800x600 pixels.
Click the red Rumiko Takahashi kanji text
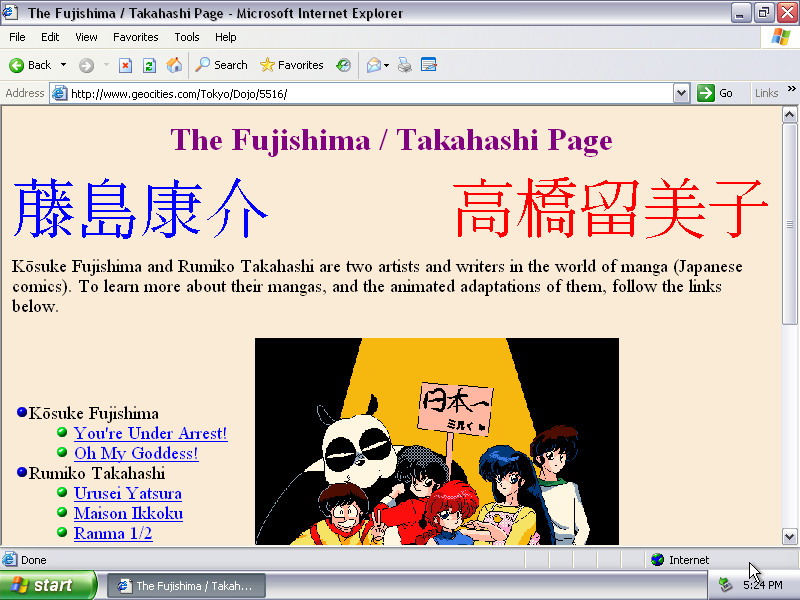[x=610, y=208]
